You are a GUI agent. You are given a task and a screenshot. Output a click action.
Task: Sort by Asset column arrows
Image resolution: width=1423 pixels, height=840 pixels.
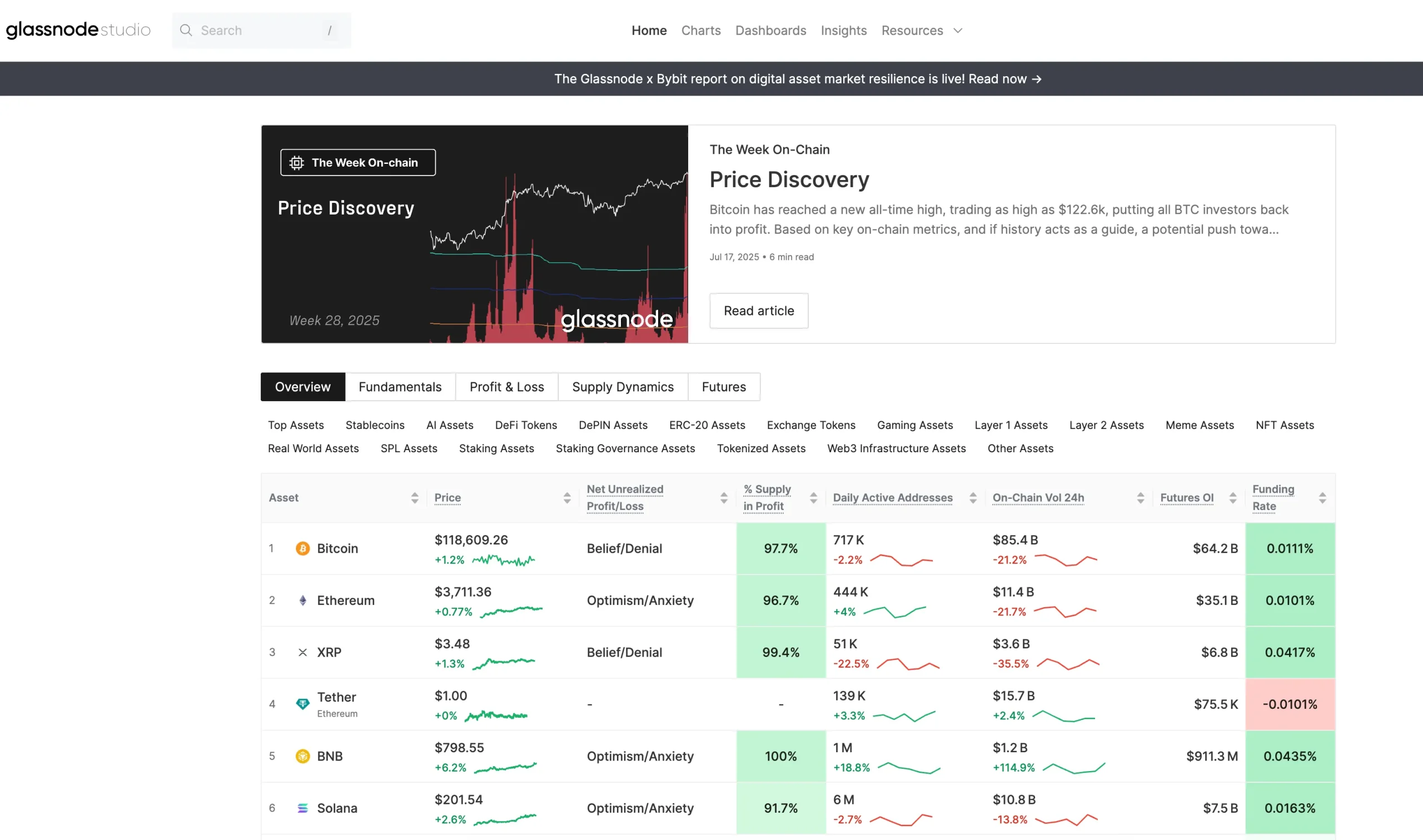pyautogui.click(x=415, y=498)
